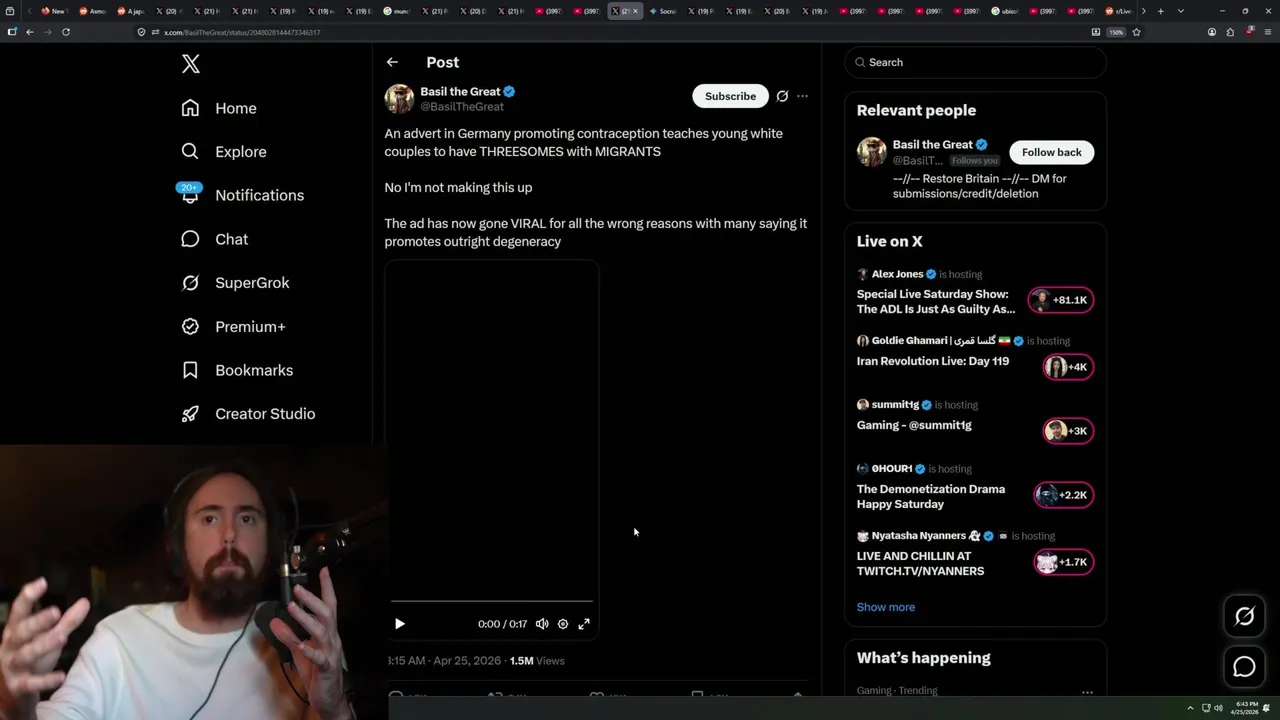This screenshot has height=720, width=1280.
Task: Open the floating Grok button
Action: (1244, 617)
